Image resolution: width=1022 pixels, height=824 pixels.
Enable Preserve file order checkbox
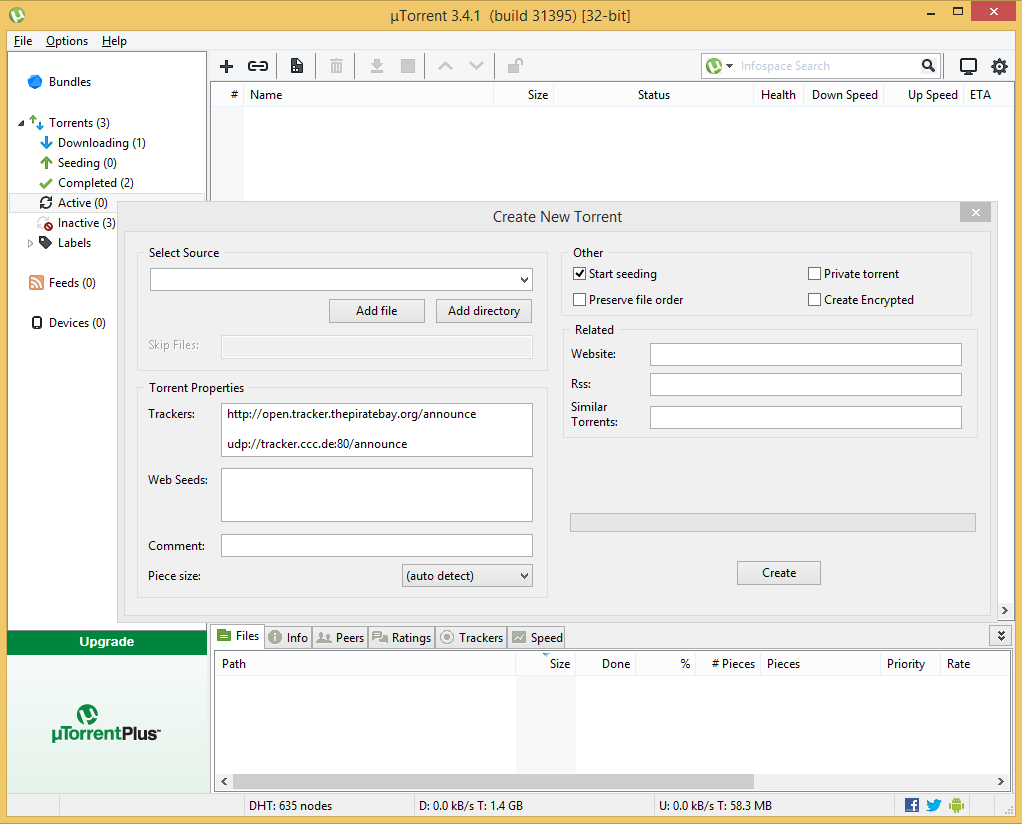point(579,300)
